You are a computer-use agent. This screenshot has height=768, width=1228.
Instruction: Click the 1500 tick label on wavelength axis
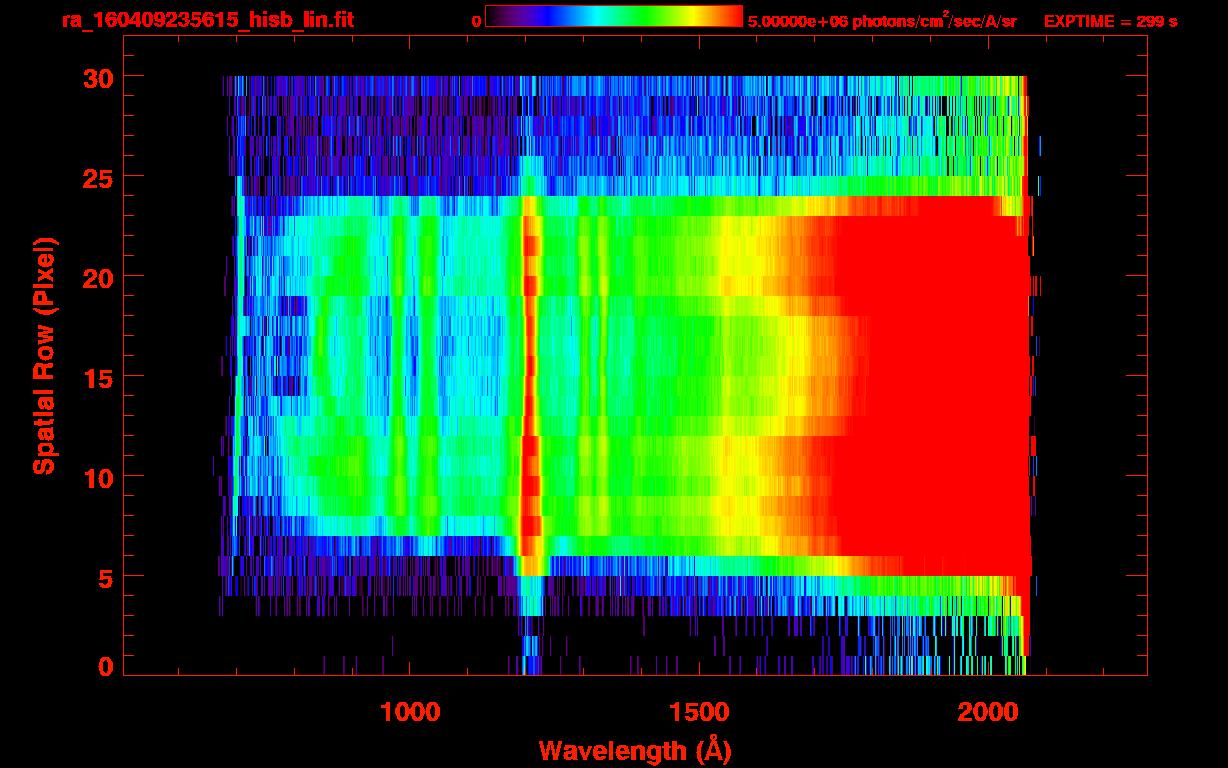(699, 712)
